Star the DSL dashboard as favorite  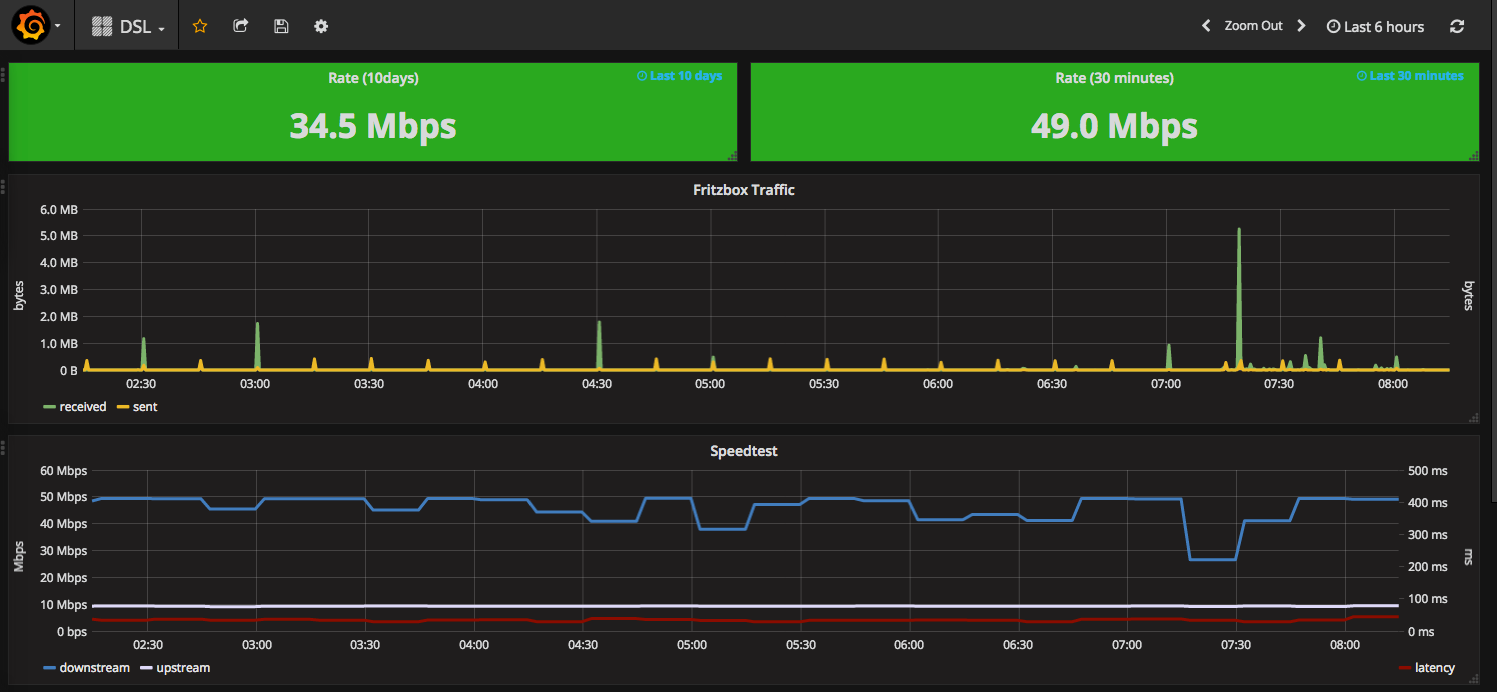pos(200,26)
